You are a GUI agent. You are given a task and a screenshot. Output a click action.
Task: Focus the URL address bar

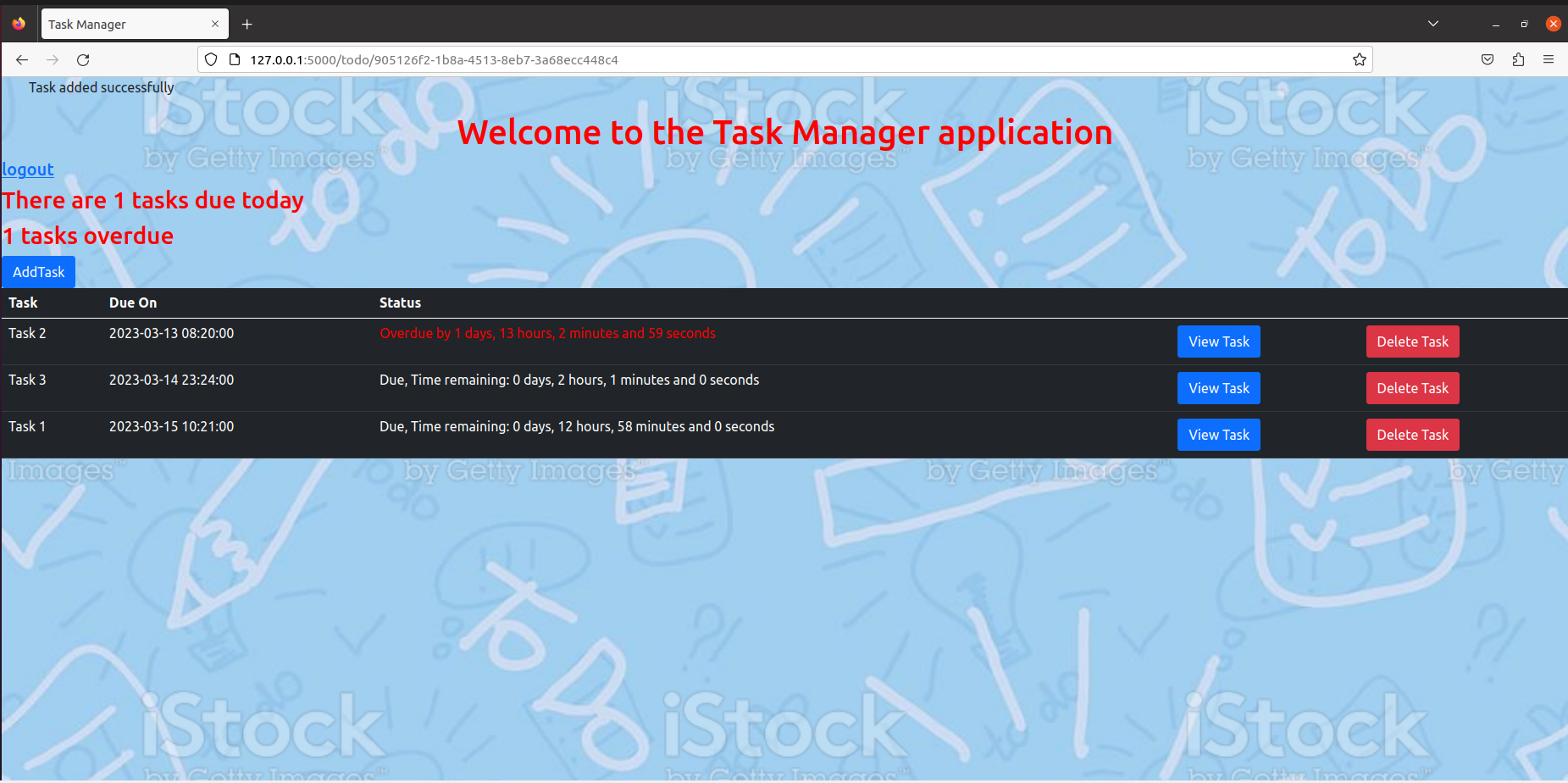coord(762,59)
